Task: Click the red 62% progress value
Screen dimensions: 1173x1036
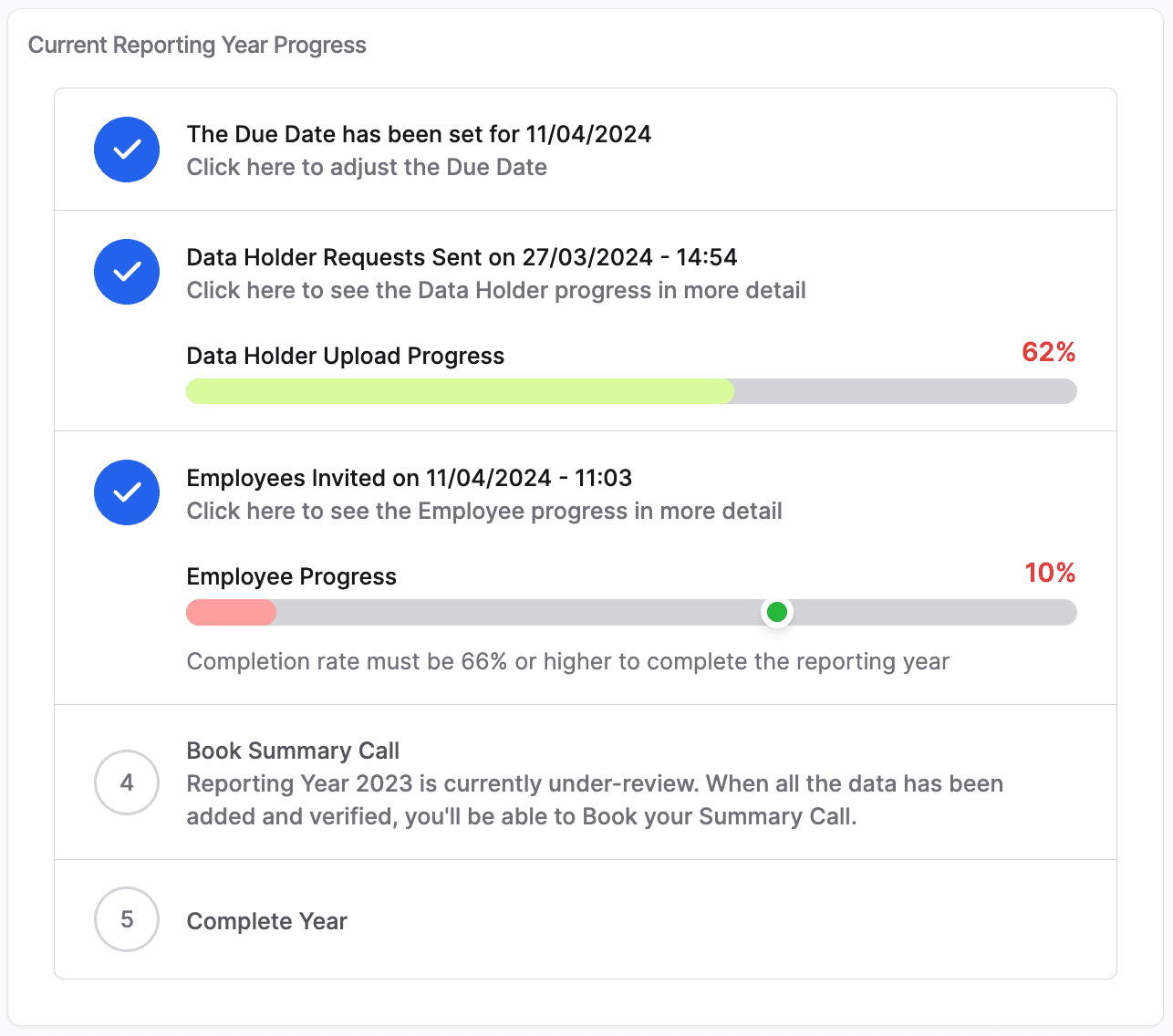Action: [x=1049, y=352]
